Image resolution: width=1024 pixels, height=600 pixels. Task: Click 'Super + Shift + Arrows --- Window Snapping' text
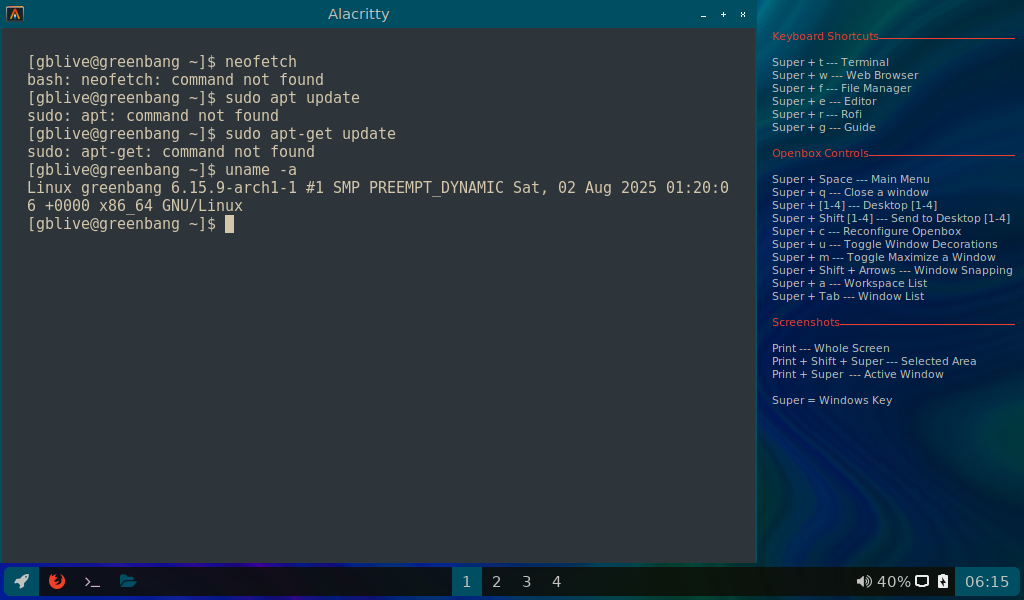(892, 271)
